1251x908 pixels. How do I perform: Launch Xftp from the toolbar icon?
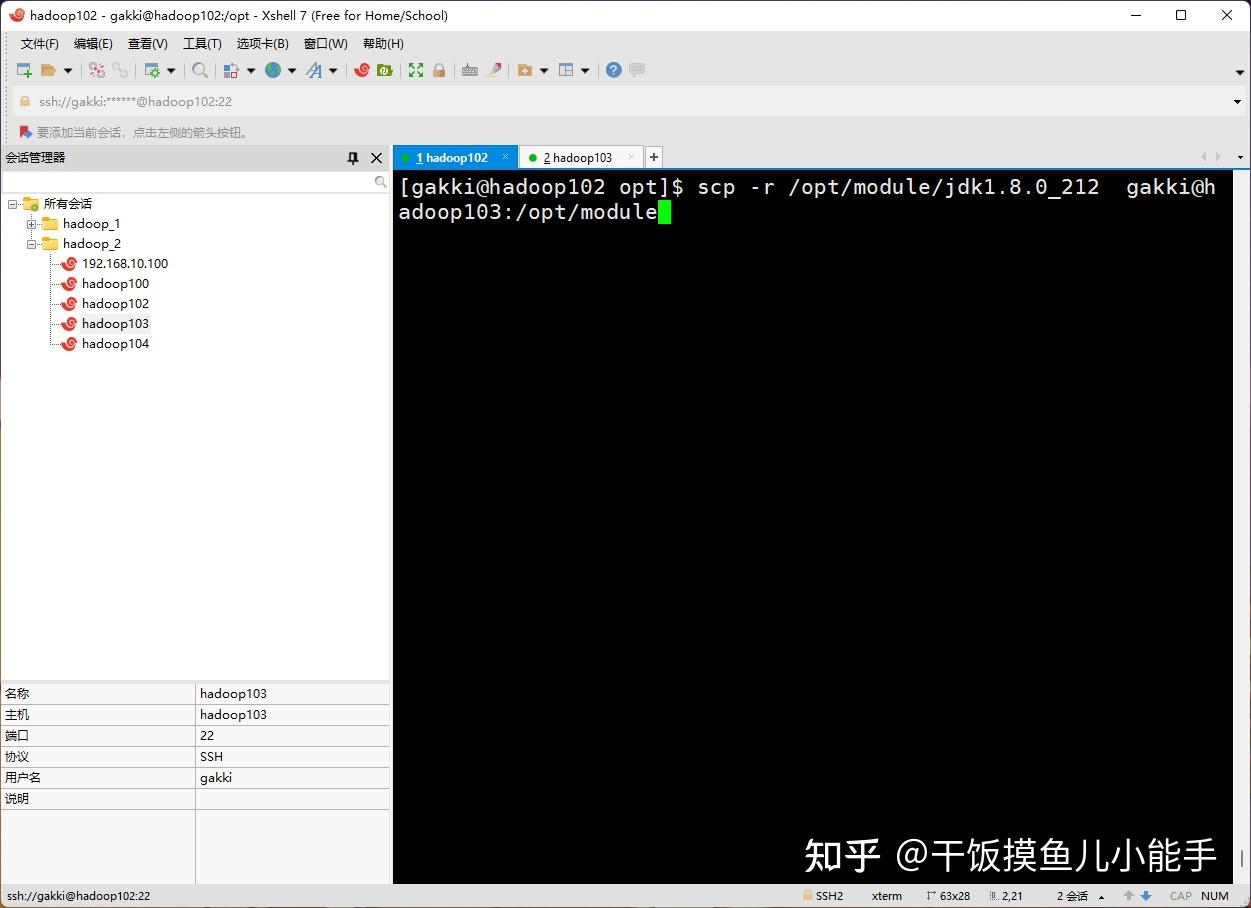(384, 70)
